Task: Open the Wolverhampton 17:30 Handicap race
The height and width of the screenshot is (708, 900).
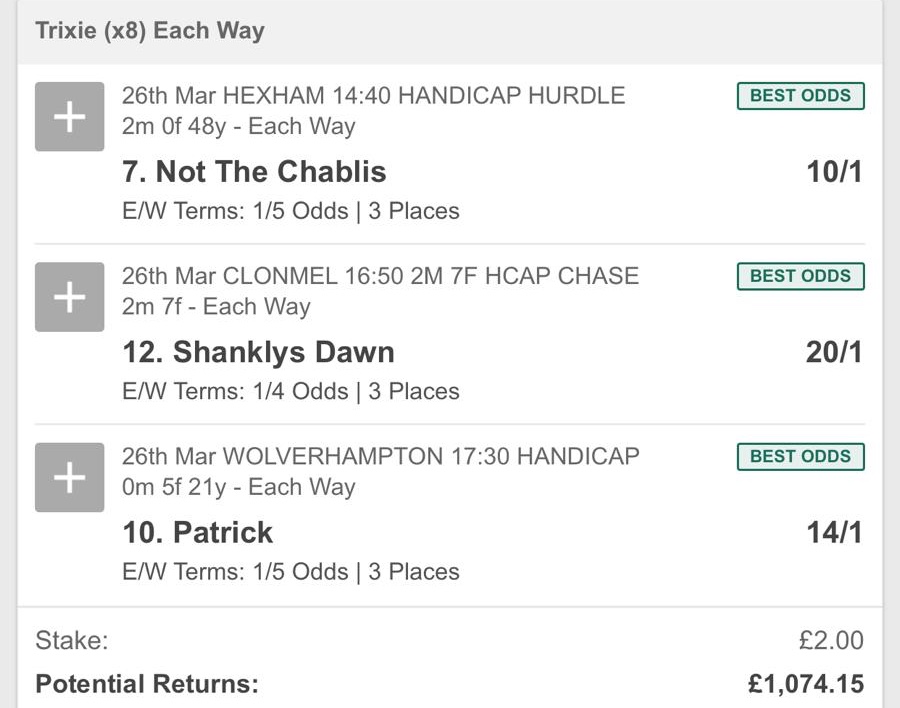Action: (380, 456)
